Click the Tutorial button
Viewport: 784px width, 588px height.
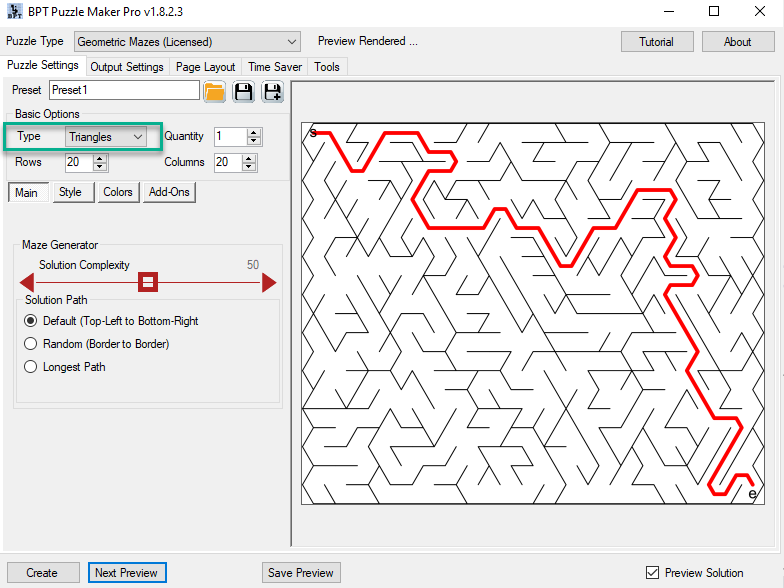coord(656,42)
